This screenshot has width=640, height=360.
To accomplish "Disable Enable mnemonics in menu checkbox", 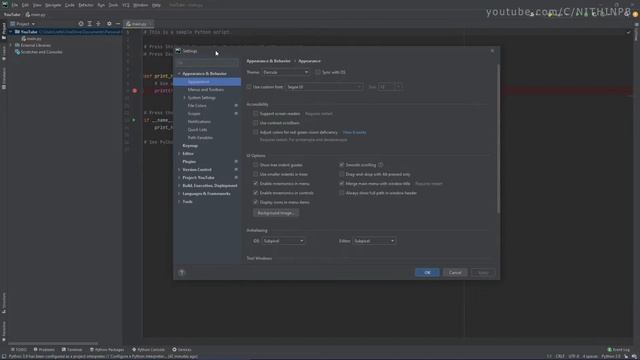I will (x=256, y=184).
